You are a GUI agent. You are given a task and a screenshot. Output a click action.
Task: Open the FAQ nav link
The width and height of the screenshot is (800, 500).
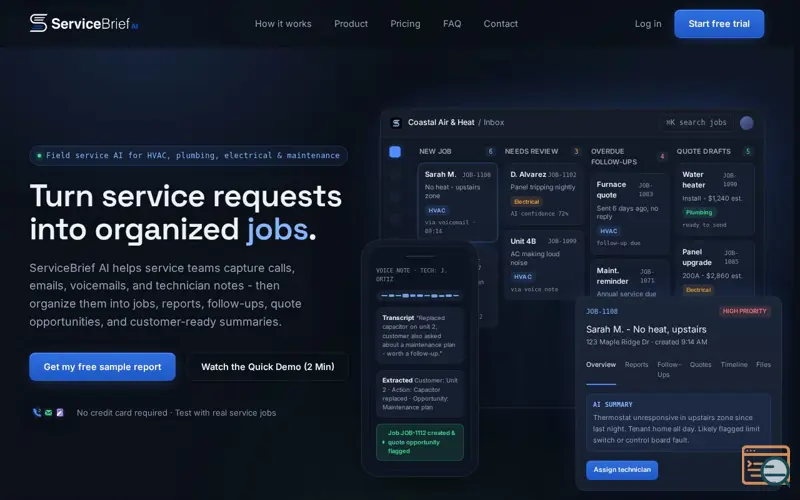click(452, 24)
